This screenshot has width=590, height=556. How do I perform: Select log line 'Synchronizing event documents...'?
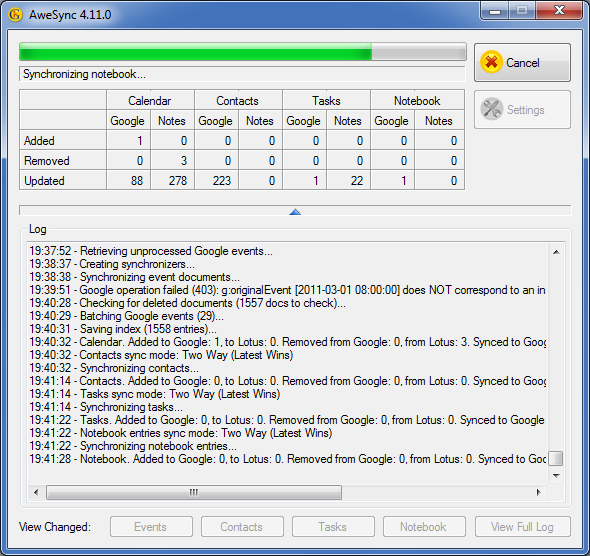point(134,277)
